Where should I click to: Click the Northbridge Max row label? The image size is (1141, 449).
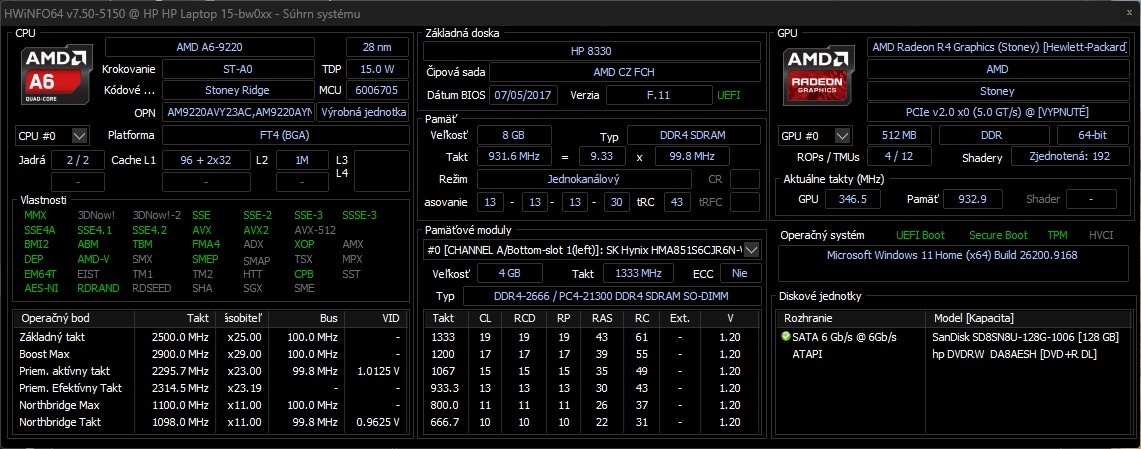59,405
